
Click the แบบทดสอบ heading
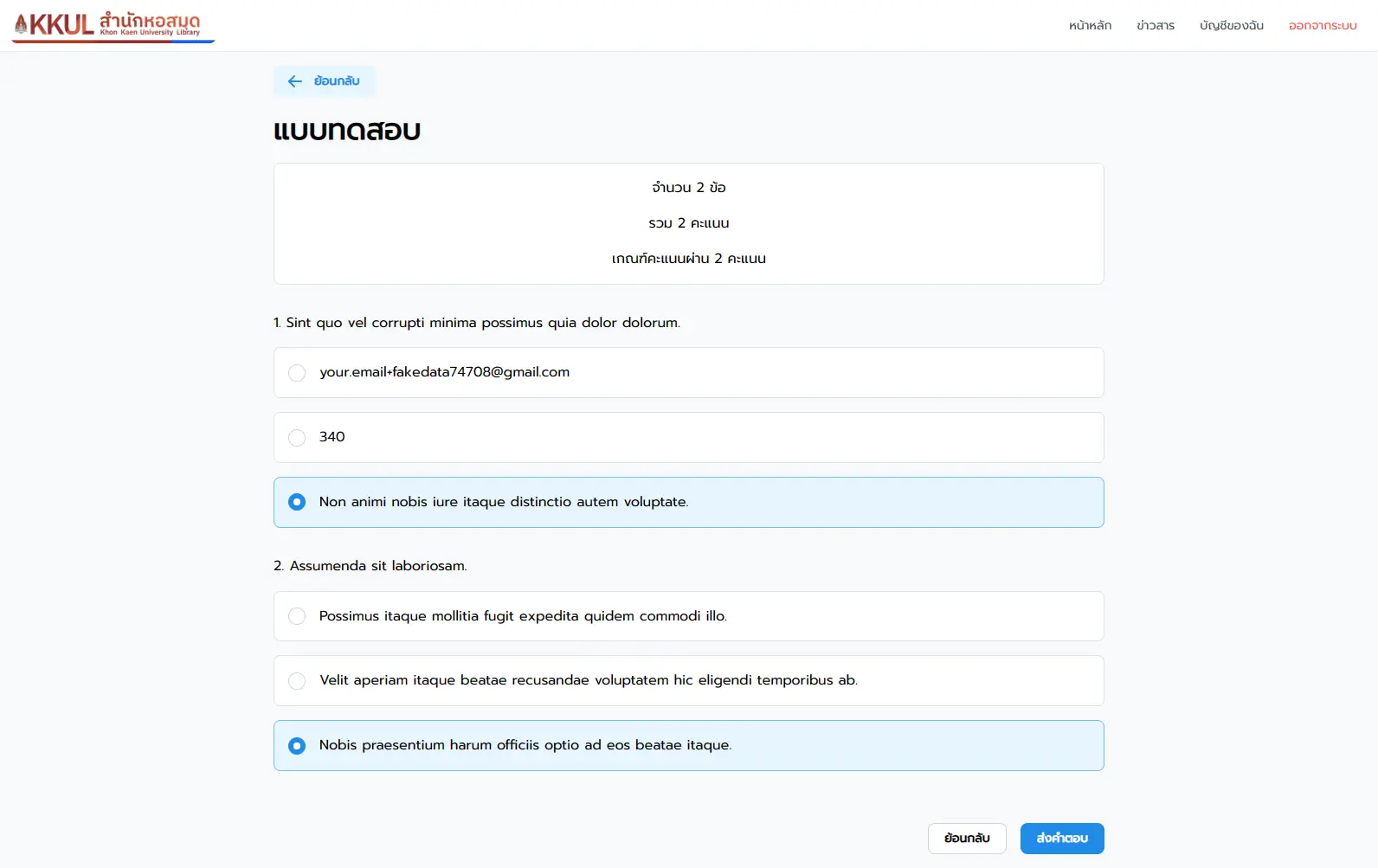[x=347, y=131]
